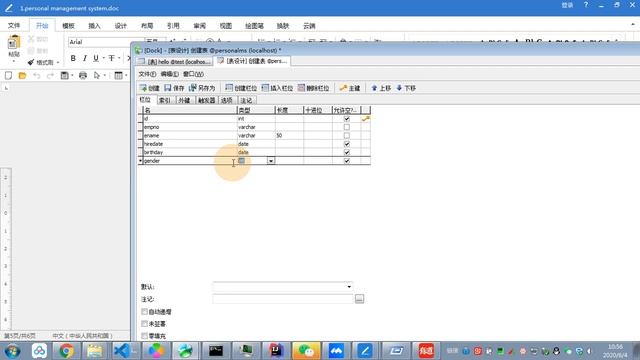Switch to the hello @test table tab
Viewport: 640px width, 360px height.
tap(175, 62)
